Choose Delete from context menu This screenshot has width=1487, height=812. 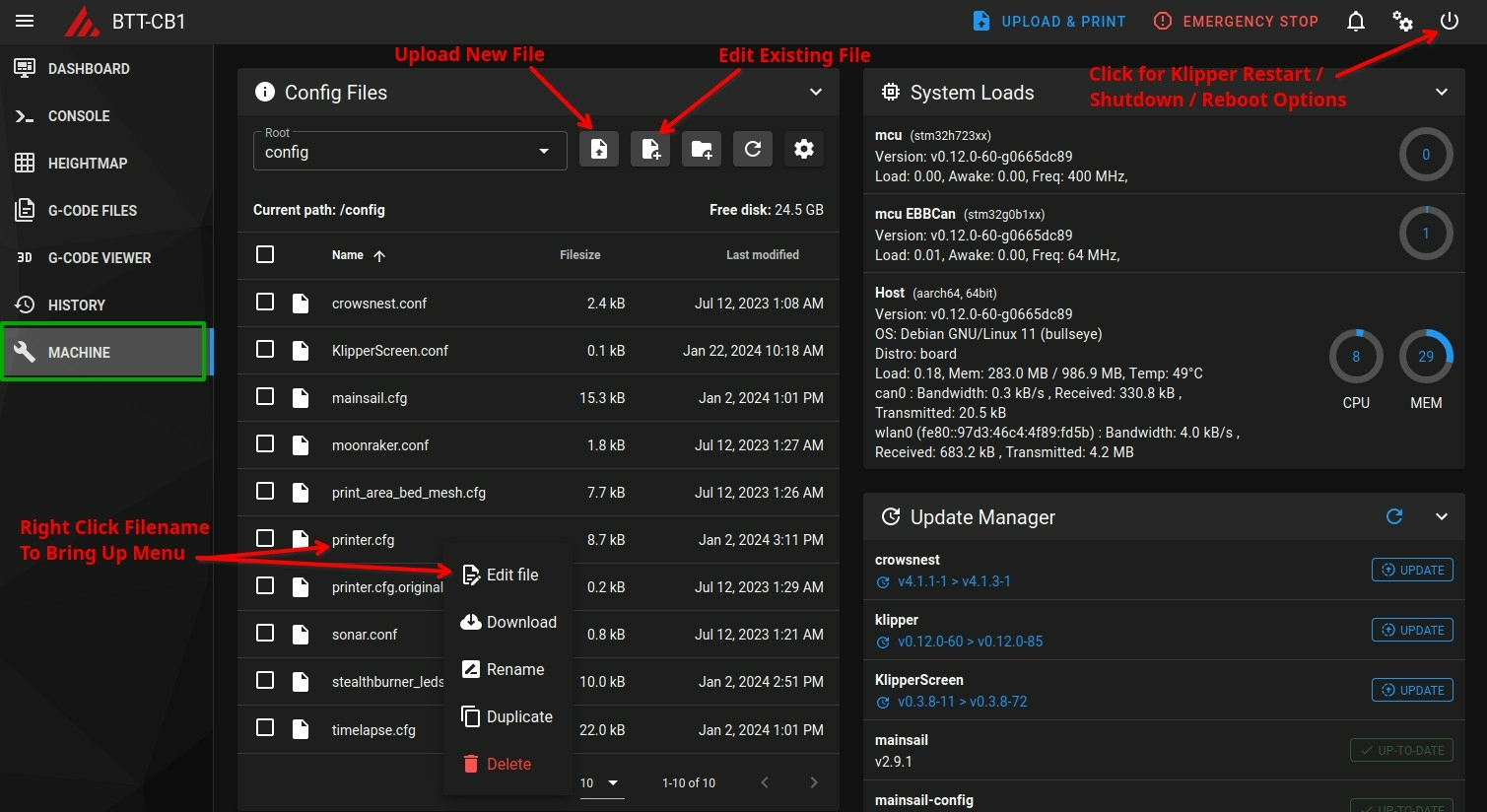507,764
